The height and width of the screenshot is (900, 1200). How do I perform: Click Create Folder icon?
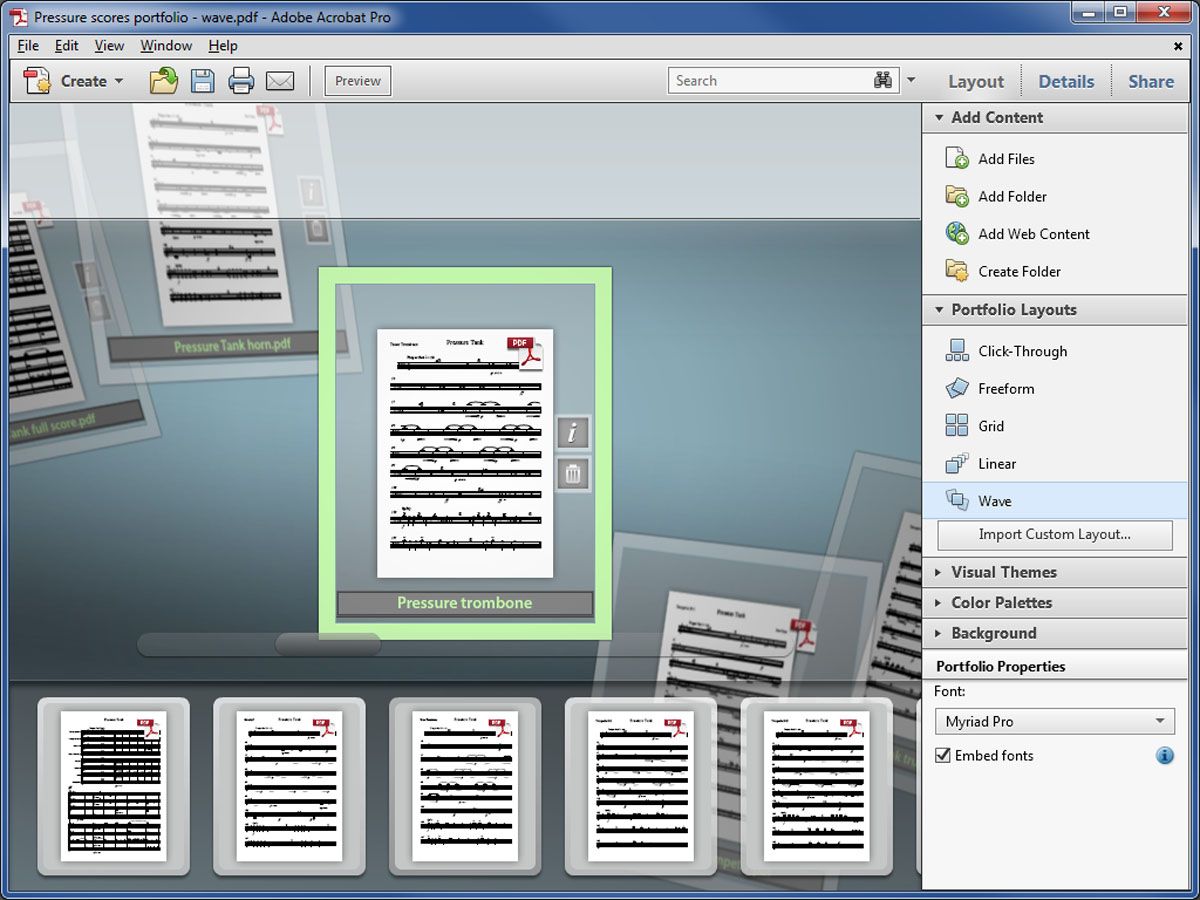[x=957, y=271]
